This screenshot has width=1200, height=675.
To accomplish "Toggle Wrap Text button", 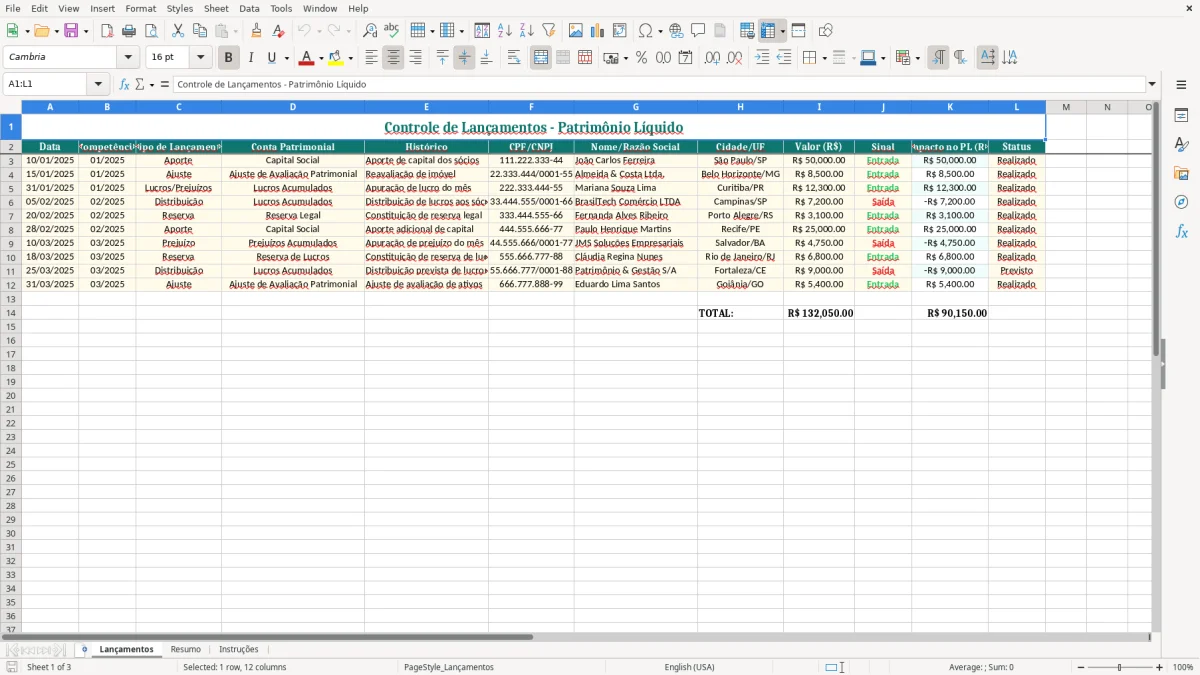I will (513, 58).
